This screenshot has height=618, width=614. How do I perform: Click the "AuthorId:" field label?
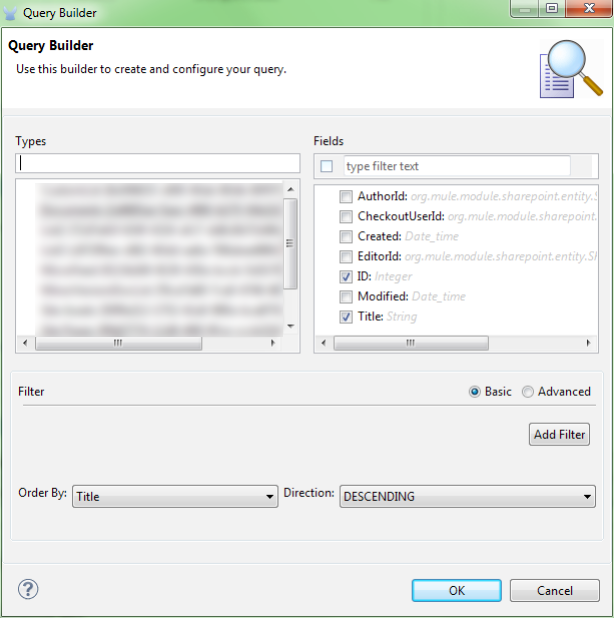coord(382,196)
